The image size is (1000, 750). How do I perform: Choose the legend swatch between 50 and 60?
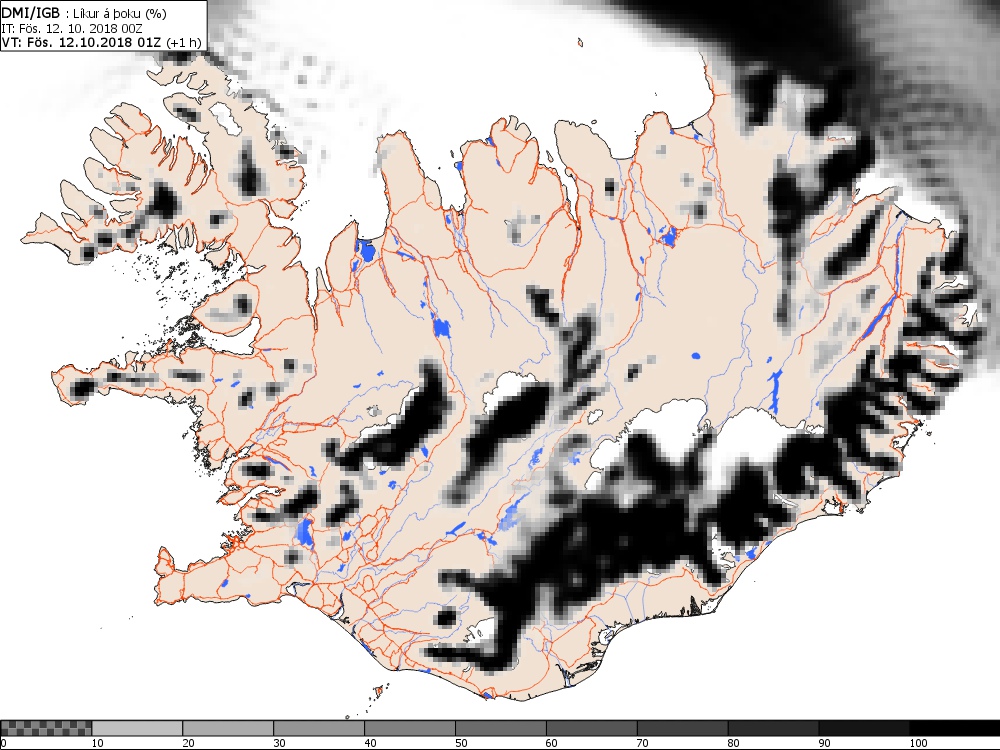pyautogui.click(x=501, y=728)
